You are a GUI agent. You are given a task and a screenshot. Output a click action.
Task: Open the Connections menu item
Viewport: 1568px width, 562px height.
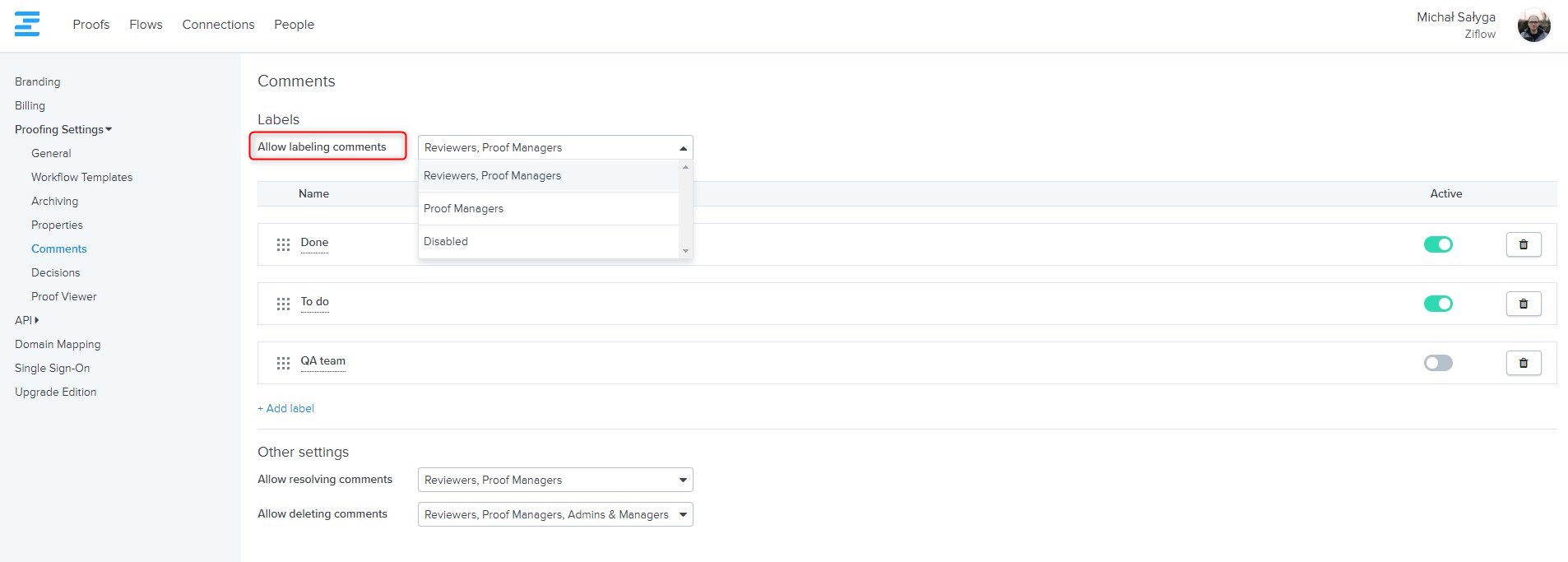coord(218,25)
